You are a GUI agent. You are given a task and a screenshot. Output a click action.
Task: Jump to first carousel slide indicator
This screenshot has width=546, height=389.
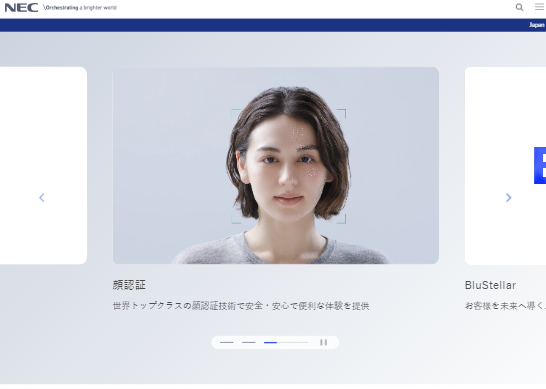pyautogui.click(x=227, y=342)
